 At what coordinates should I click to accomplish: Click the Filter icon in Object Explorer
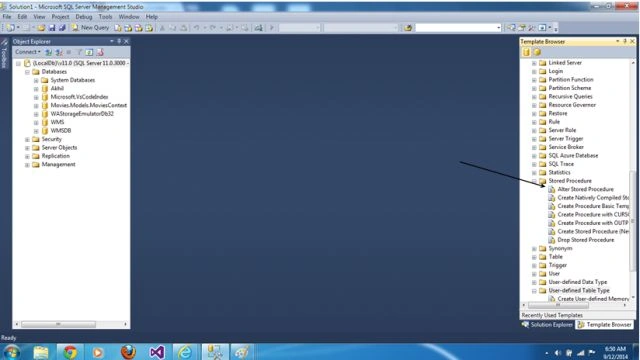(79, 52)
